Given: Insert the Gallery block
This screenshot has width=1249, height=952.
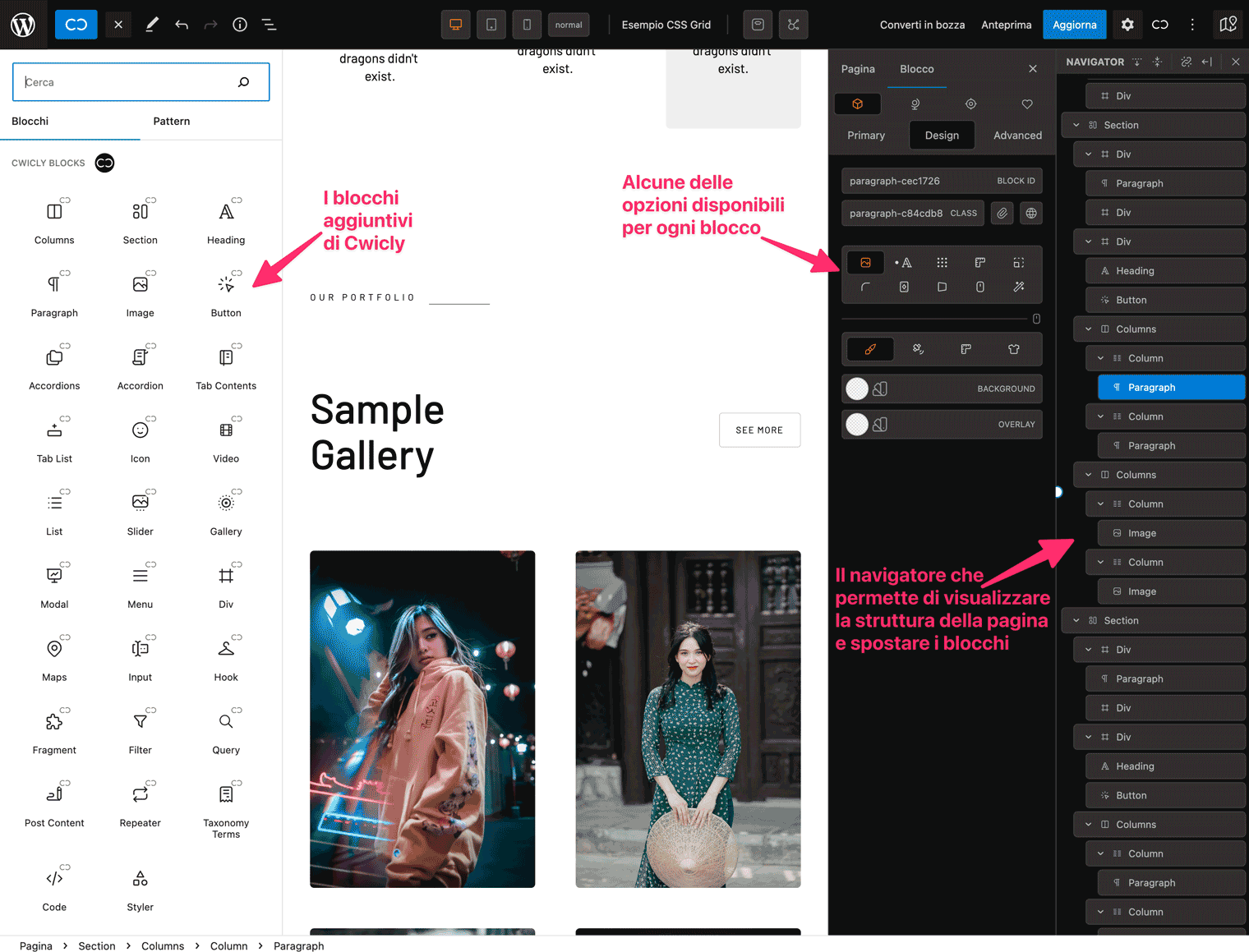Looking at the screenshot, I should pos(226,514).
